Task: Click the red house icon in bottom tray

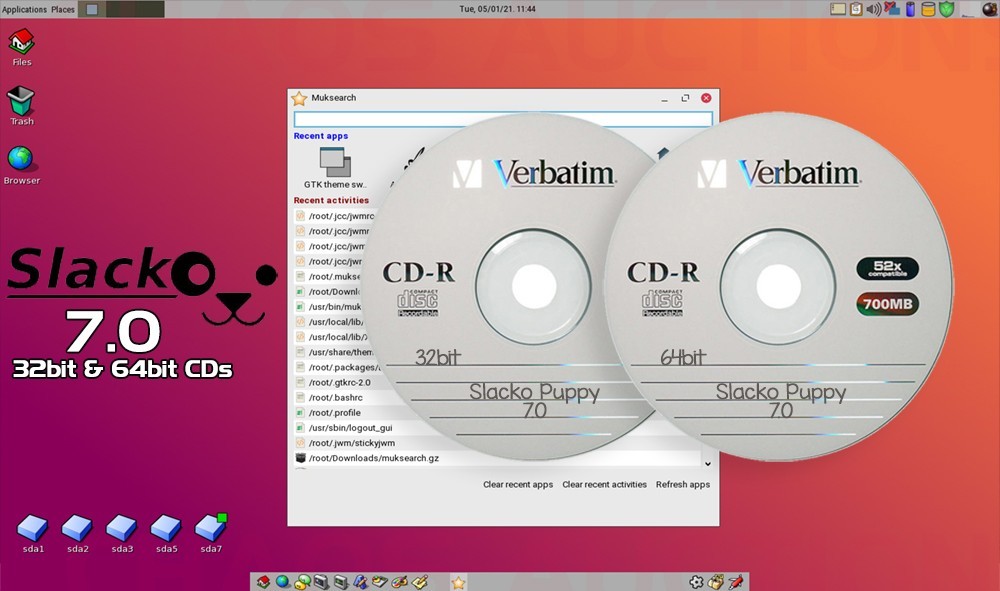Action: point(263,581)
